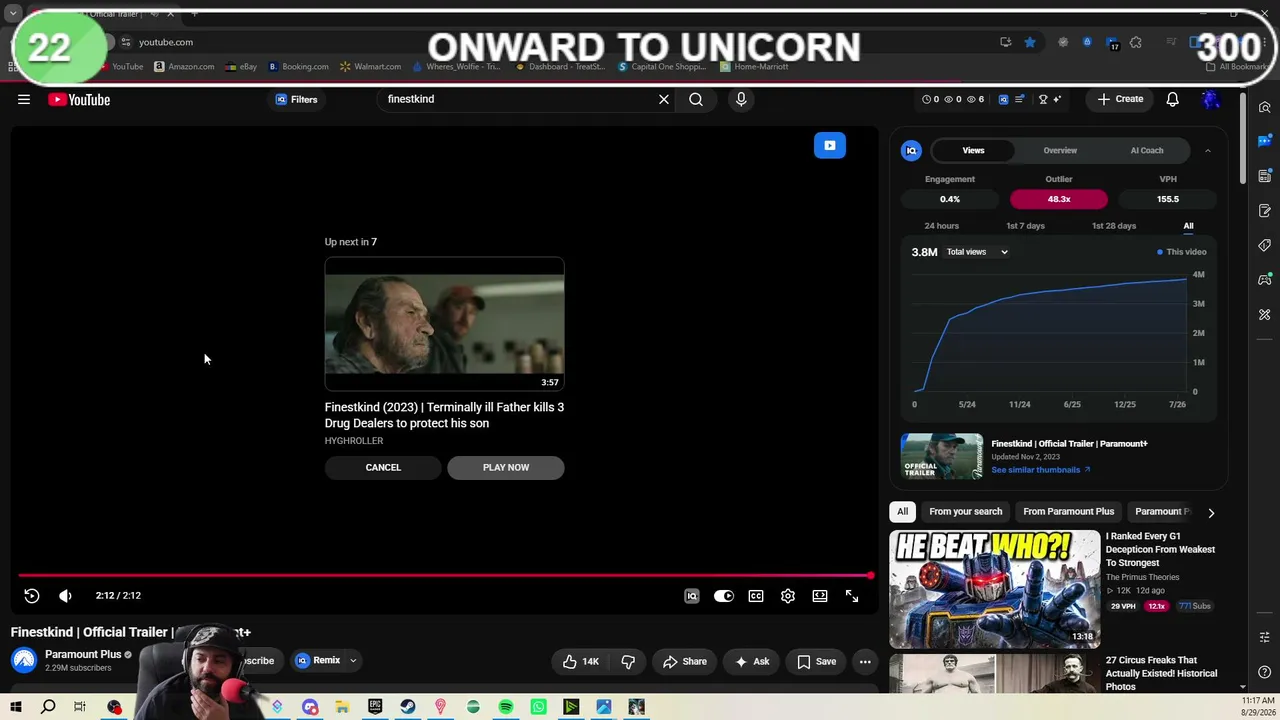Cancel the Up next autoplay

click(x=383, y=467)
